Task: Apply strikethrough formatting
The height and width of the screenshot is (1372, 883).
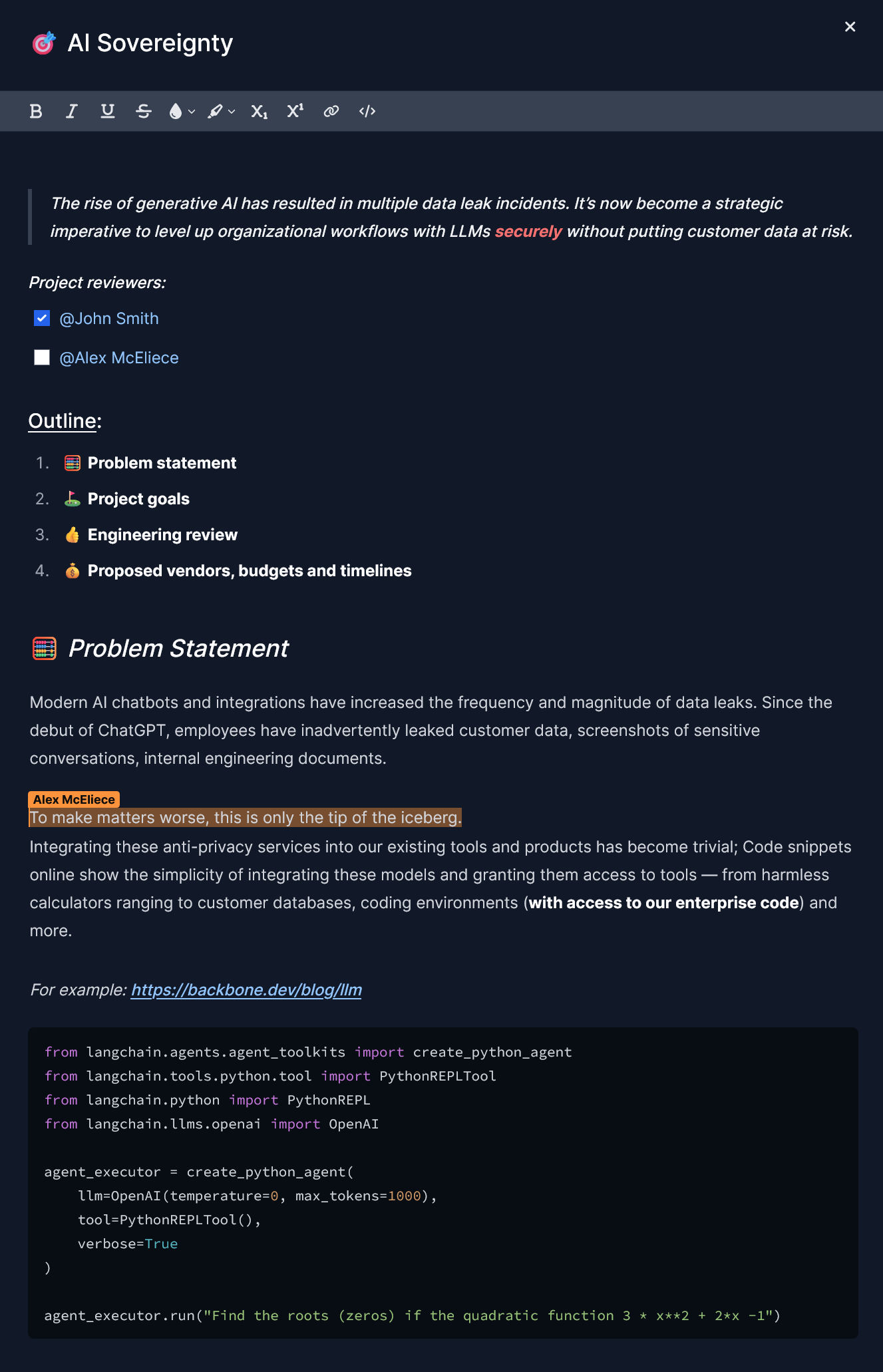Action: (144, 111)
